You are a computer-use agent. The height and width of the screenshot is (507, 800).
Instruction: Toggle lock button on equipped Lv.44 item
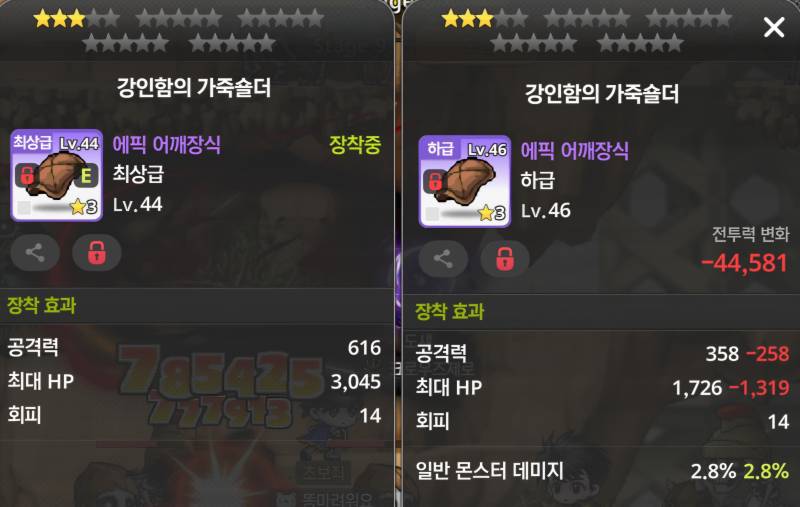coord(97,252)
